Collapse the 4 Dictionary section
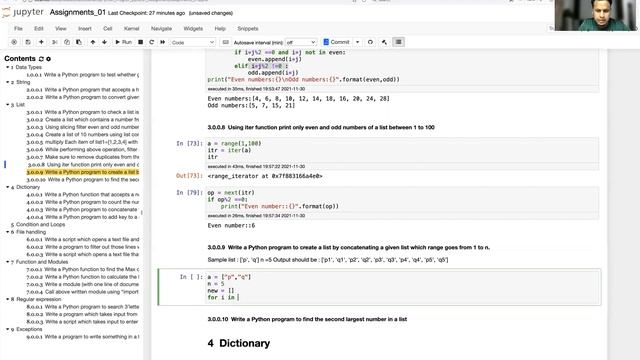Viewport: 640px width, 360px height. (7, 187)
